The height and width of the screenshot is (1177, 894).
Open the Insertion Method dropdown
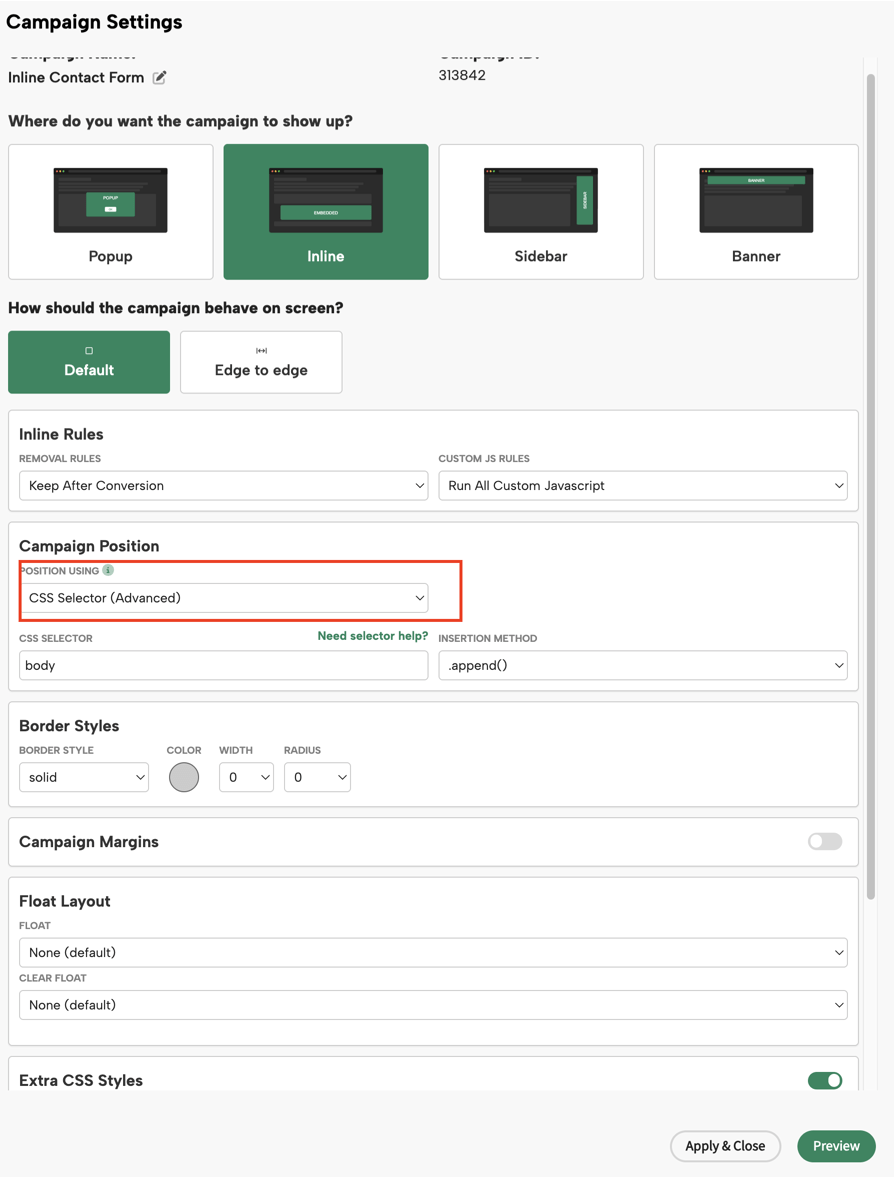click(x=642, y=666)
